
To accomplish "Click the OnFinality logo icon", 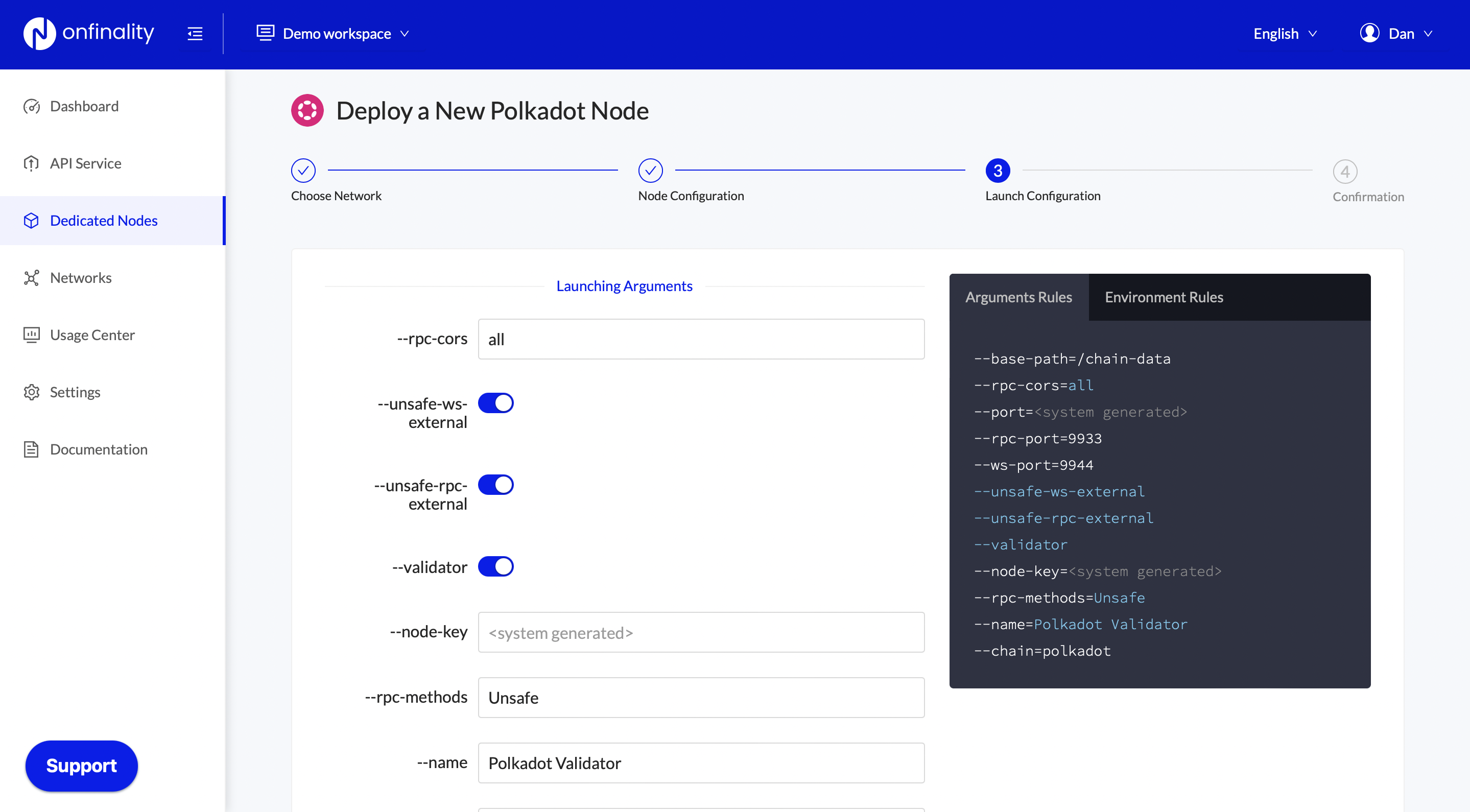I will 39,33.
